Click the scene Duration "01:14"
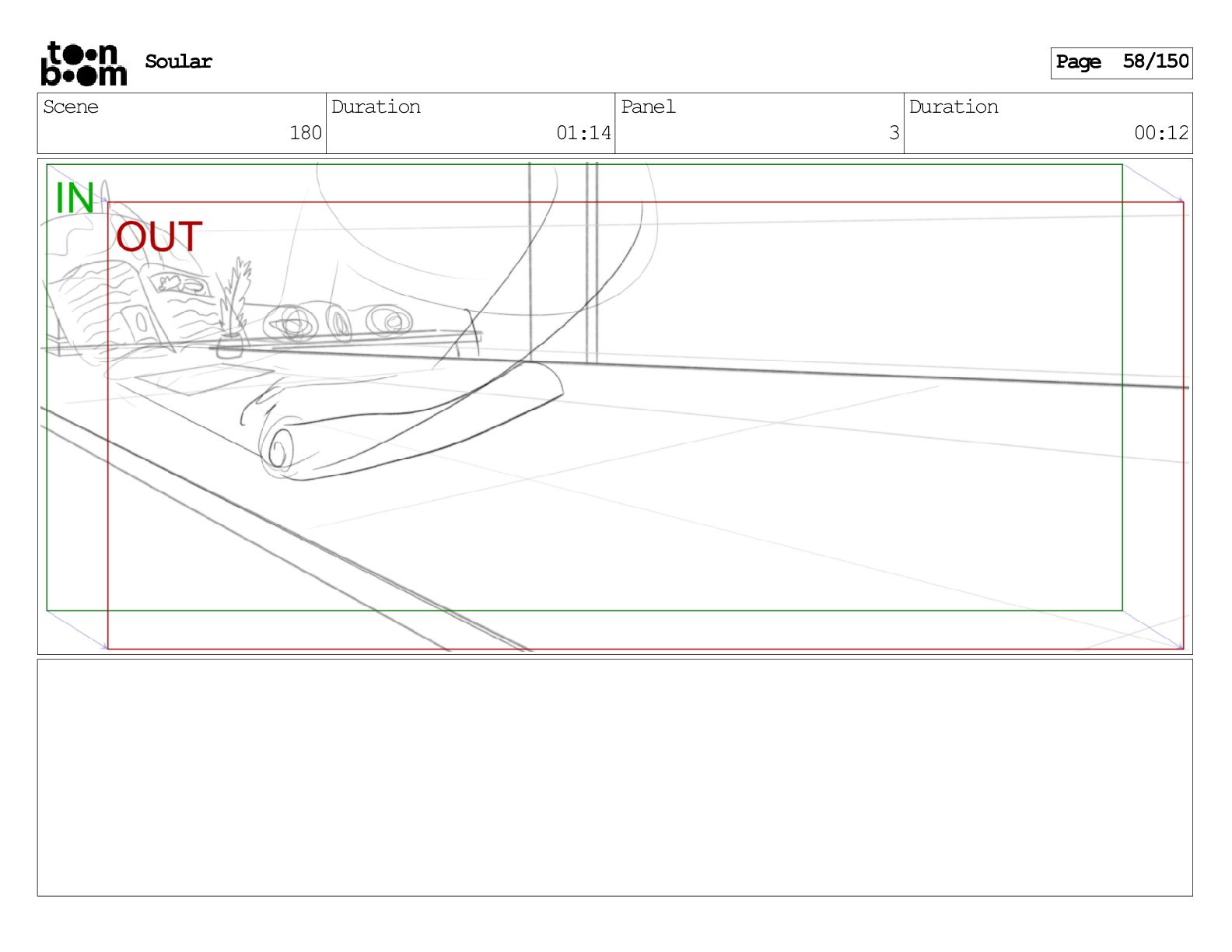 tap(583, 133)
